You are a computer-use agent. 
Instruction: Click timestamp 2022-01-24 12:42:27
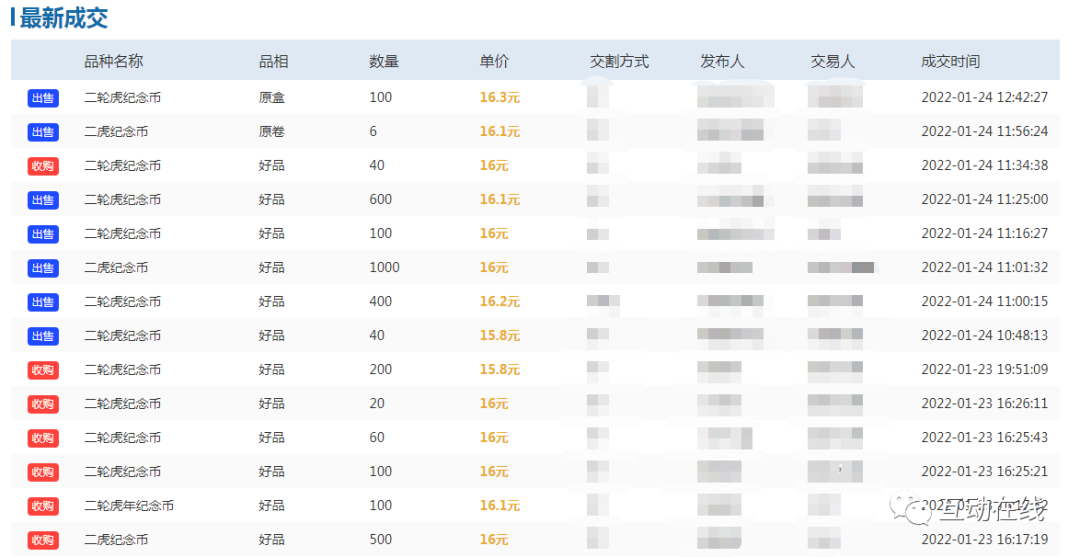tap(984, 97)
